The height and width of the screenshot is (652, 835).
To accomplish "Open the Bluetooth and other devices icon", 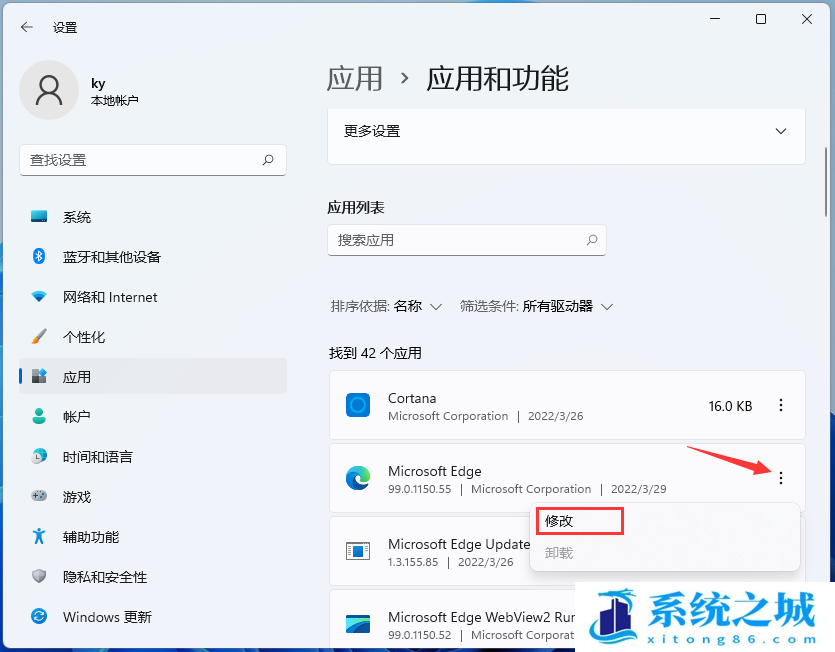I will click(39, 257).
